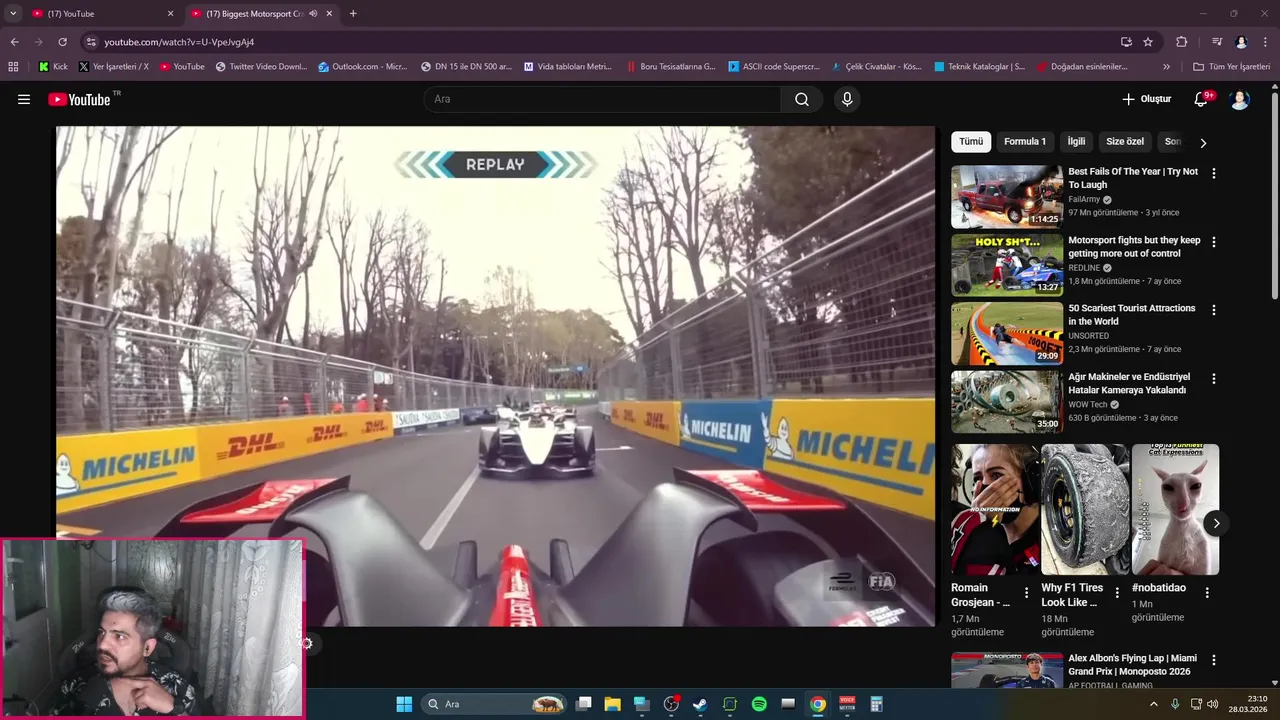Click the youtube.com address bar URL
Image resolution: width=1280 pixels, height=720 pixels.
coord(179,42)
